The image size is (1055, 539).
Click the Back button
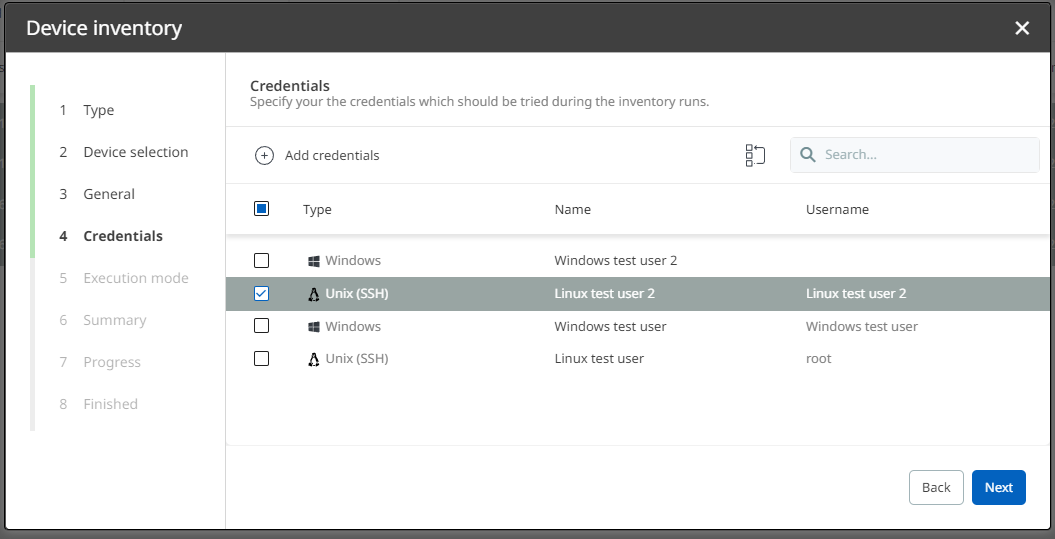[x=935, y=487]
